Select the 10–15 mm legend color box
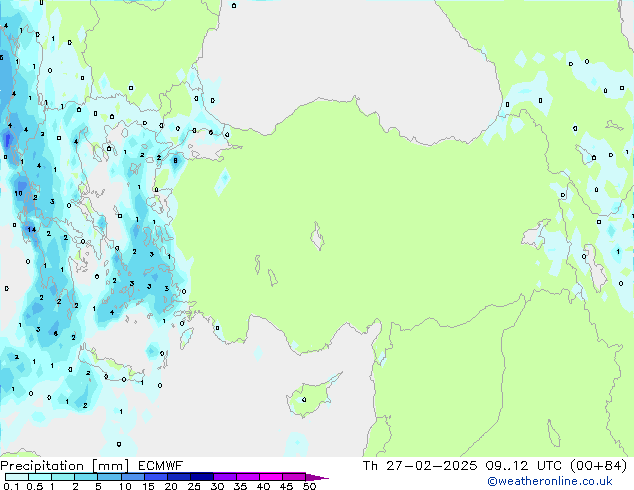The width and height of the screenshot is (634, 490). pos(132,477)
